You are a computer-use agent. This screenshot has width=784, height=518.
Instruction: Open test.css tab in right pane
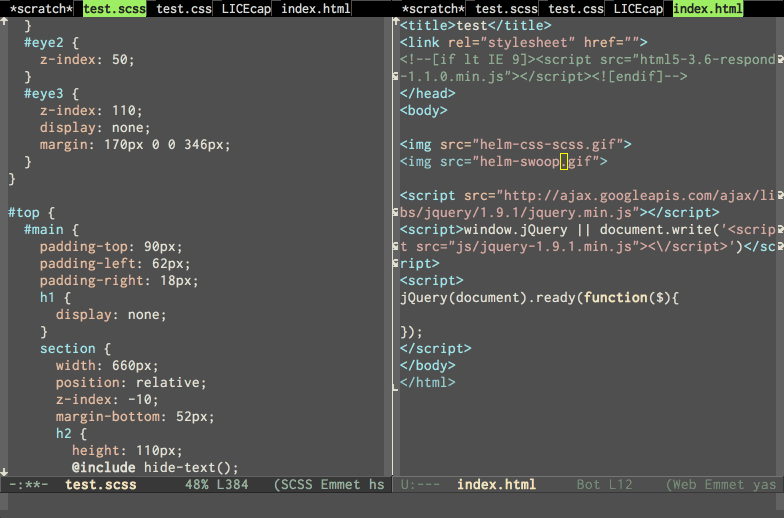(576, 9)
